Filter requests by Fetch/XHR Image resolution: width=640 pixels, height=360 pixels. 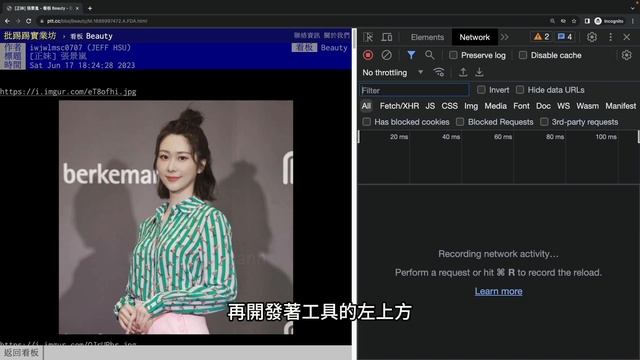click(x=399, y=106)
